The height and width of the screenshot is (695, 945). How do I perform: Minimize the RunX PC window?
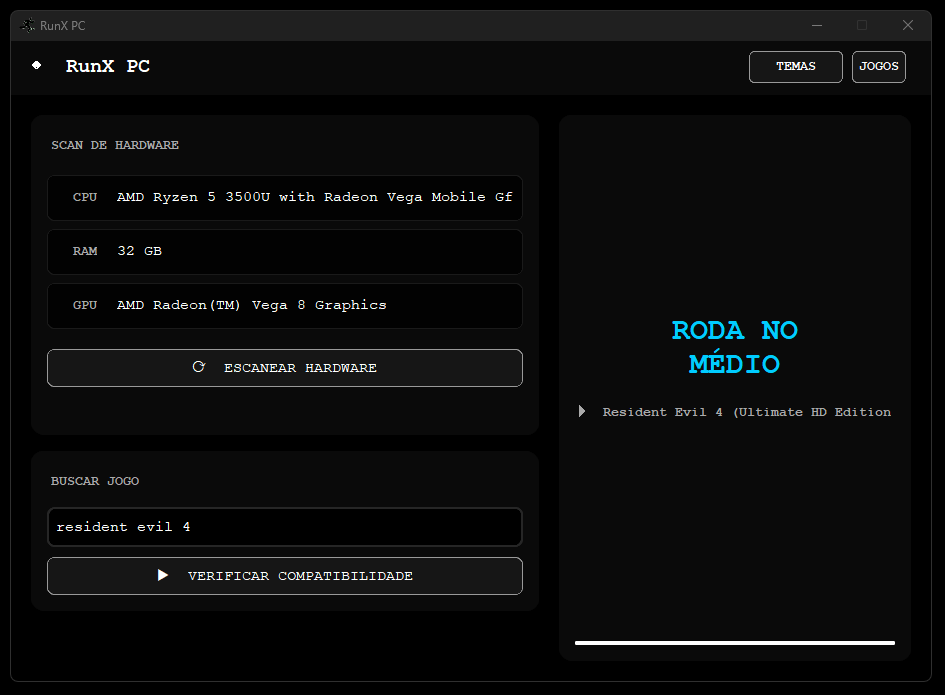point(817,25)
